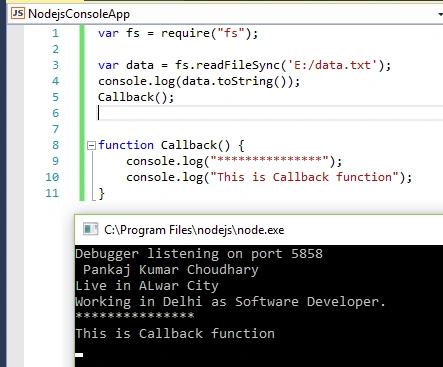Open the NodejsConsoleApp navigation dropdown
Viewport: 443px width, 367px height.
[225, 14]
